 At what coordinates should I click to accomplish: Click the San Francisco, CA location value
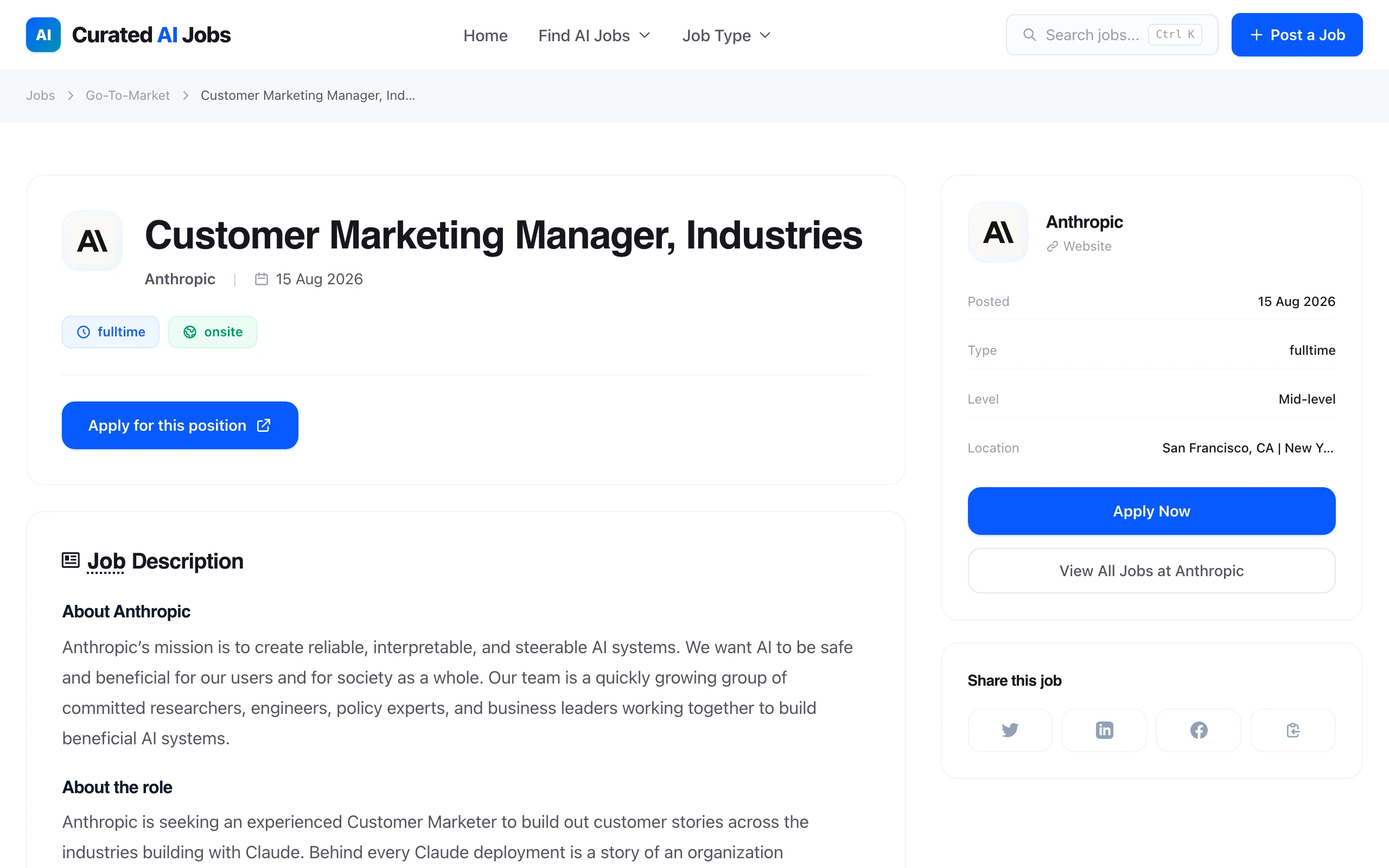[x=1248, y=448]
